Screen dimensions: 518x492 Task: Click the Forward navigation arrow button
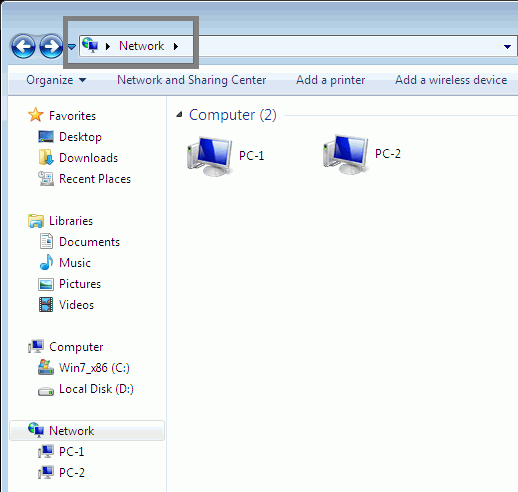pyautogui.click(x=51, y=46)
